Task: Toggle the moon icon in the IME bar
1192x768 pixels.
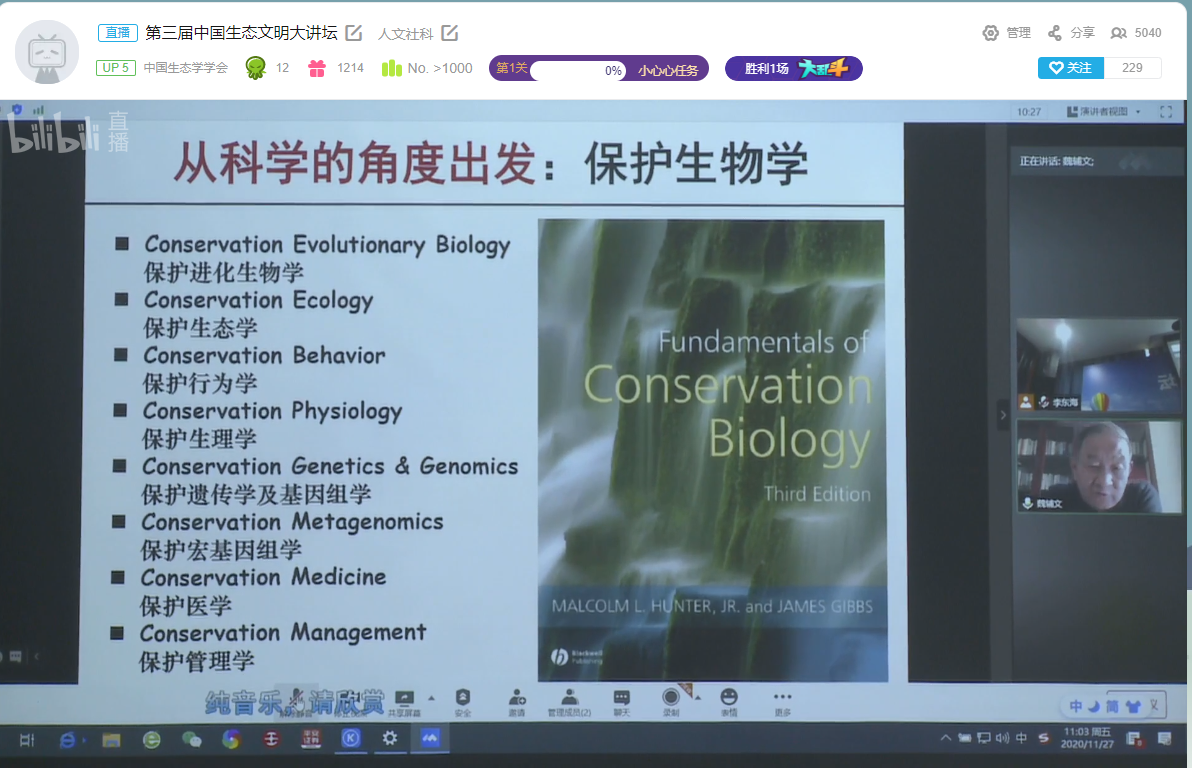Action: point(1094,706)
